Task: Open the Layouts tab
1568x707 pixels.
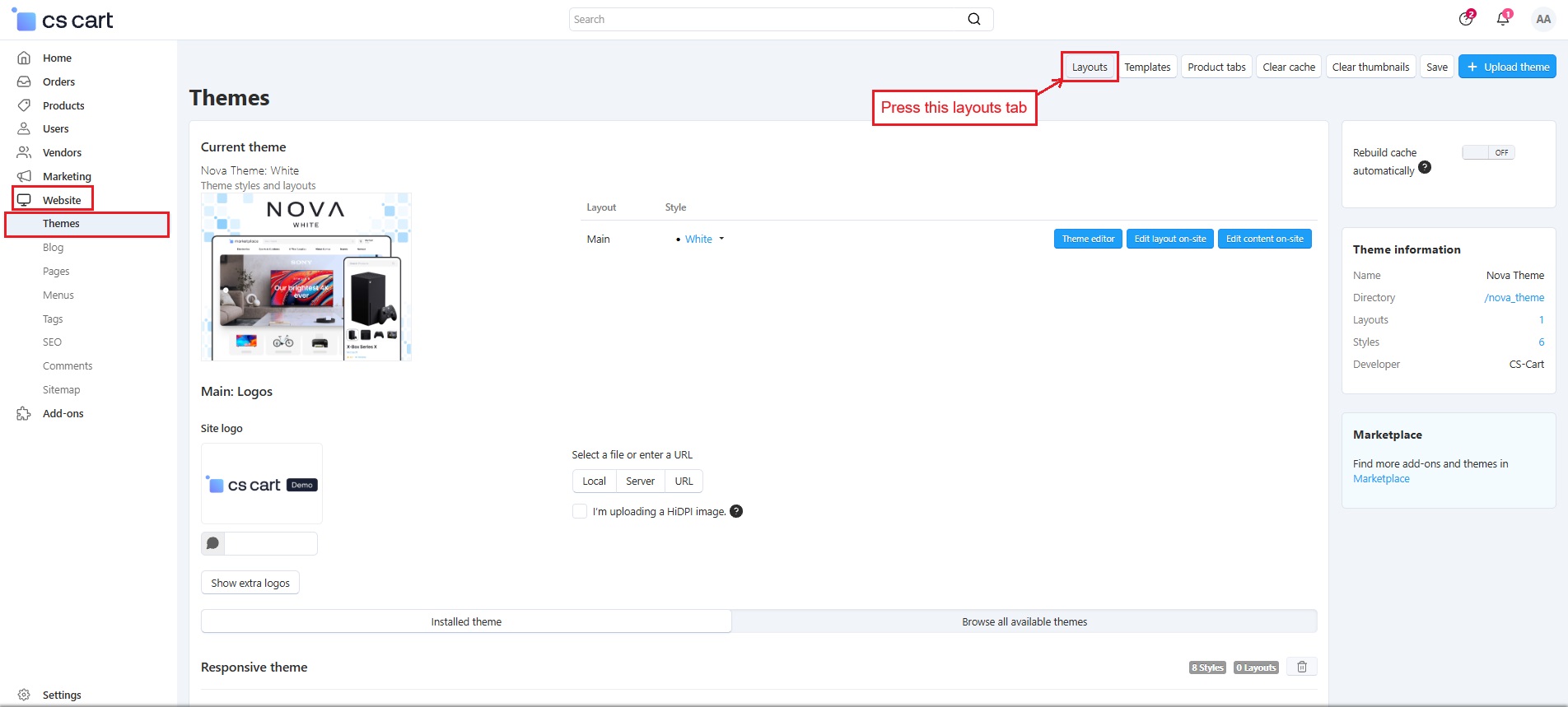Action: 1090,67
